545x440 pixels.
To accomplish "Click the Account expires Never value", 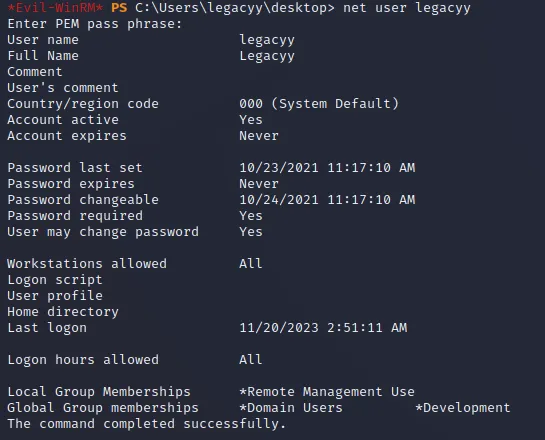I will [259, 136].
